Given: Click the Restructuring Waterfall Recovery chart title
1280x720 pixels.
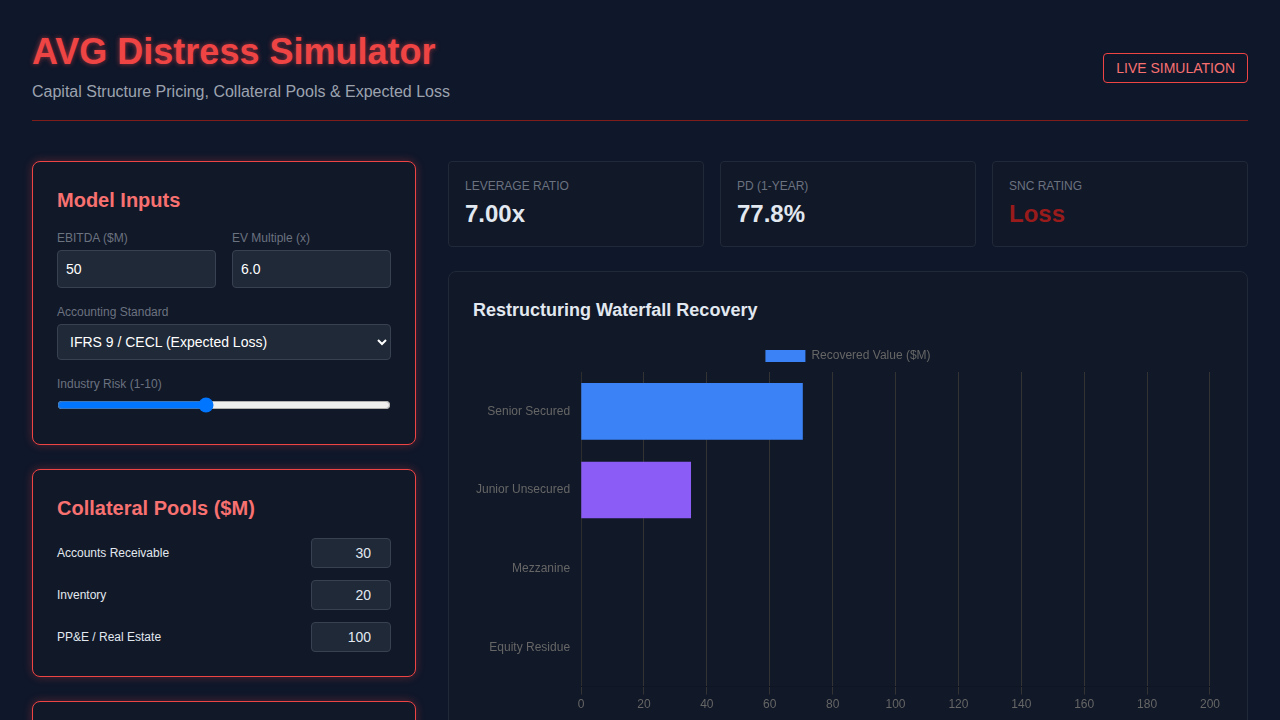Looking at the screenshot, I should [x=615, y=310].
